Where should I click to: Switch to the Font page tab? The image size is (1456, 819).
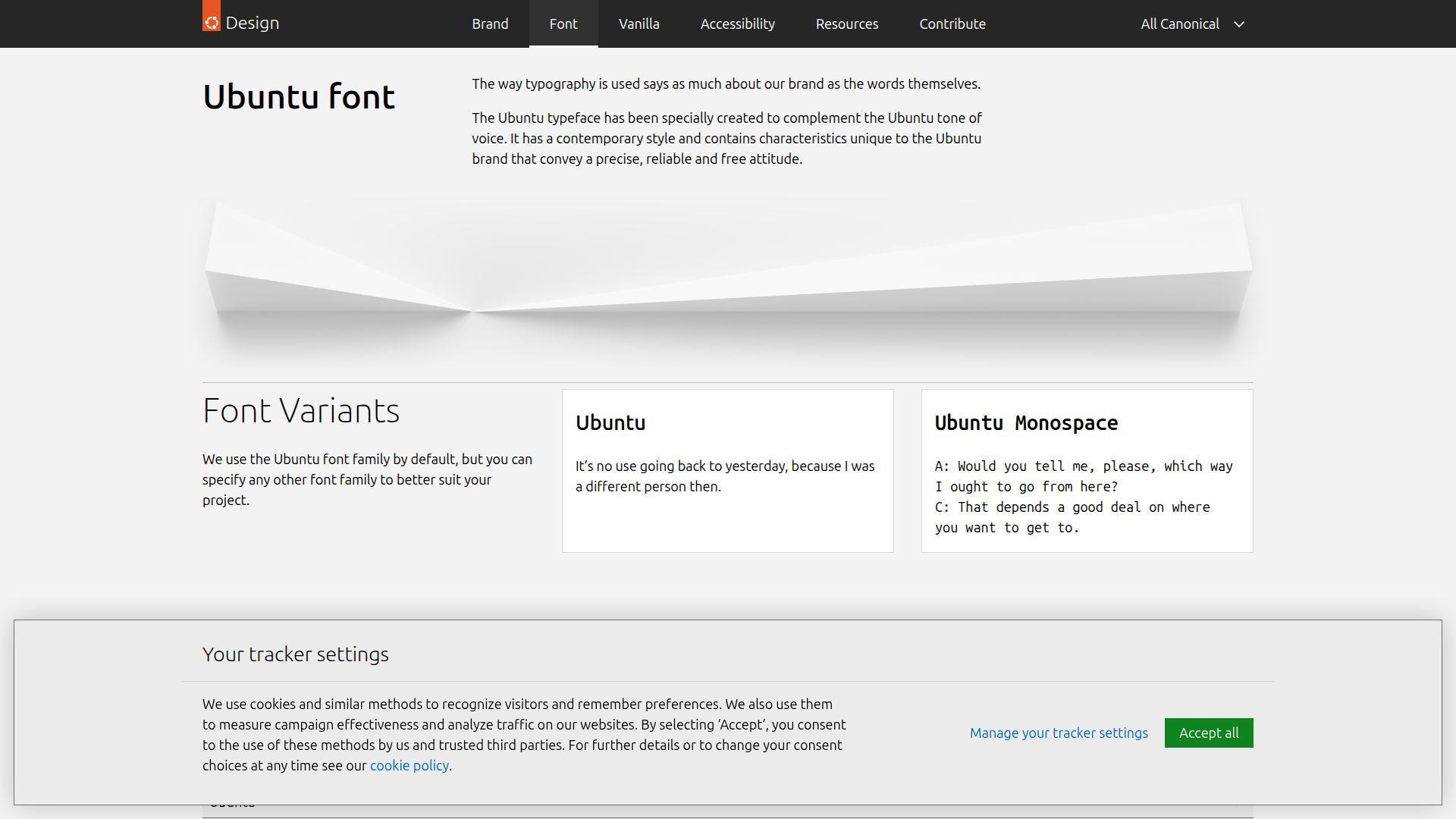tap(563, 24)
